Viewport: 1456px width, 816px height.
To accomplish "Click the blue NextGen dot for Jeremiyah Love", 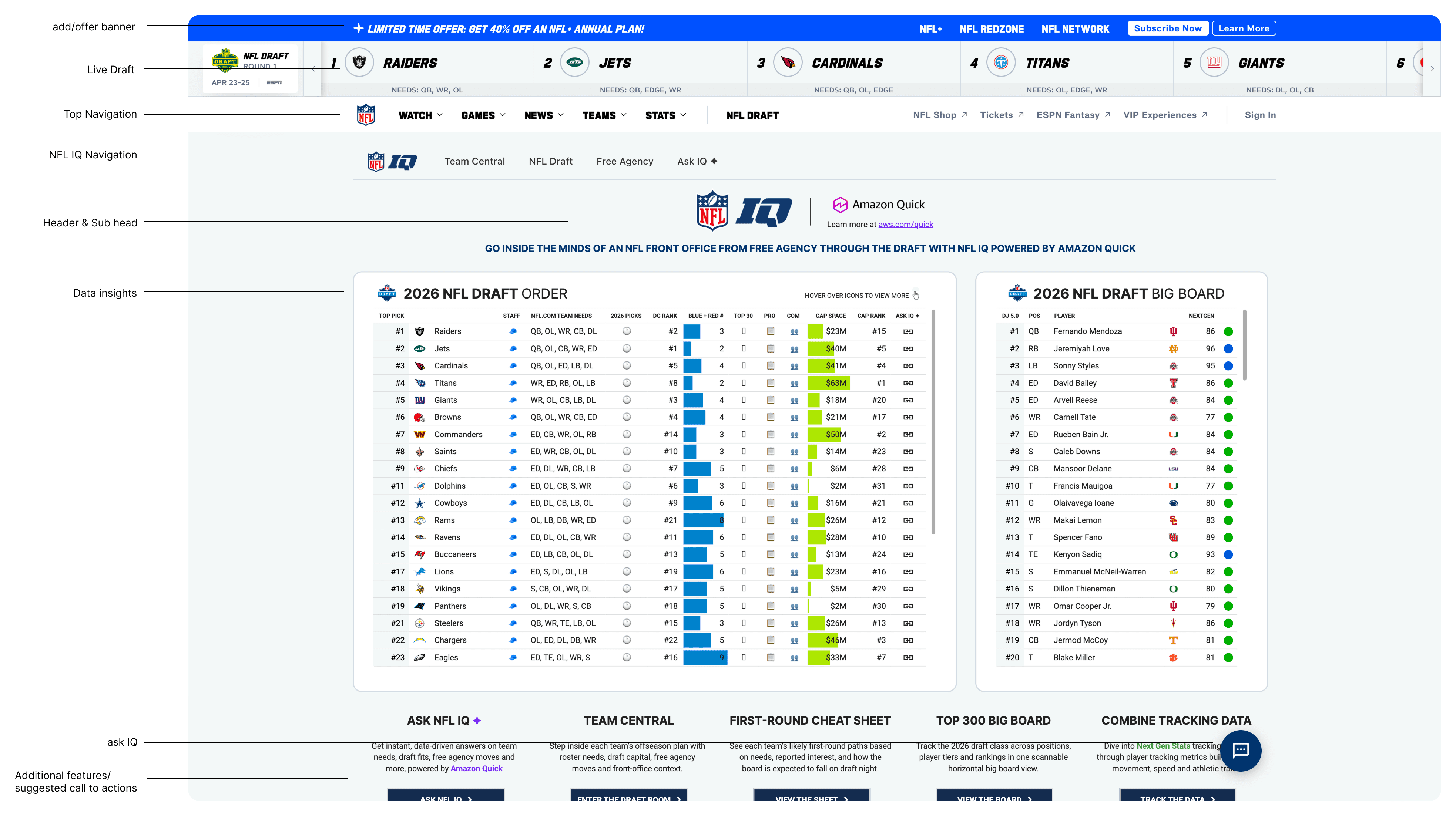I will pos(1228,349).
